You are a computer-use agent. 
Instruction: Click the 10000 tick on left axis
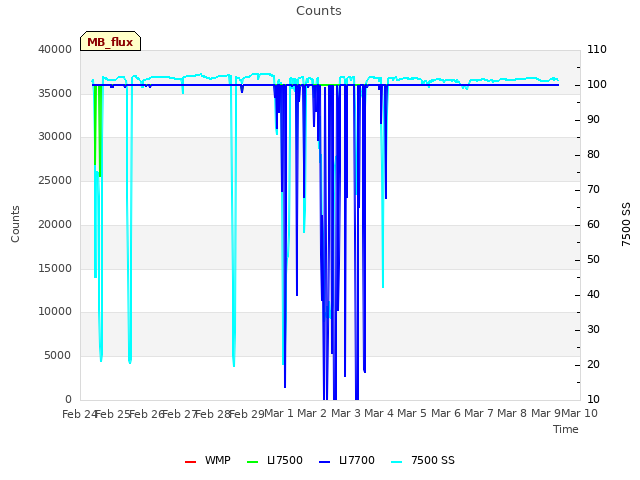pyautogui.click(x=55, y=311)
